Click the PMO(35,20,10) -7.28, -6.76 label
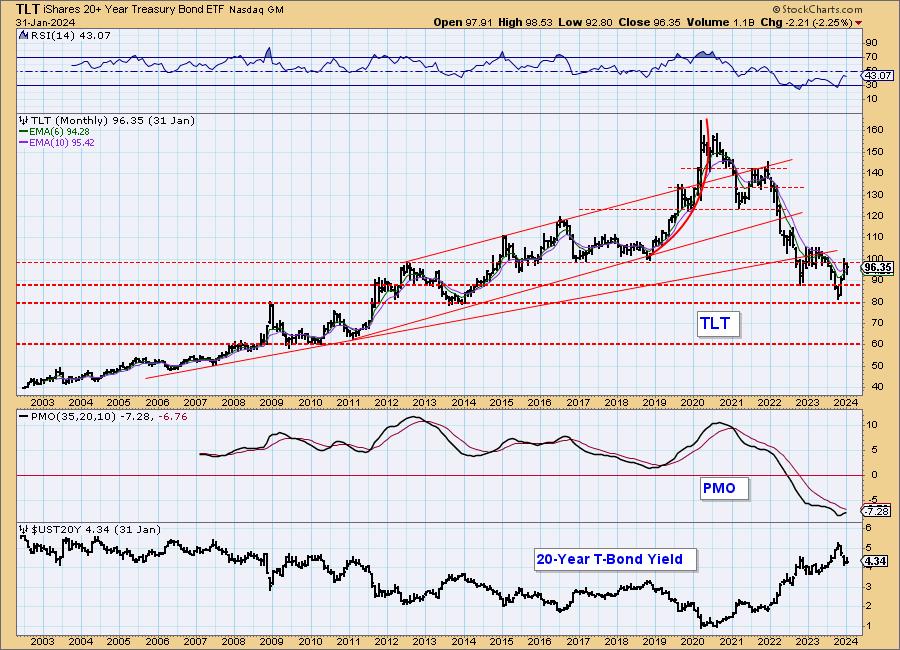Viewport: 900px width, 650px height. pos(108,416)
